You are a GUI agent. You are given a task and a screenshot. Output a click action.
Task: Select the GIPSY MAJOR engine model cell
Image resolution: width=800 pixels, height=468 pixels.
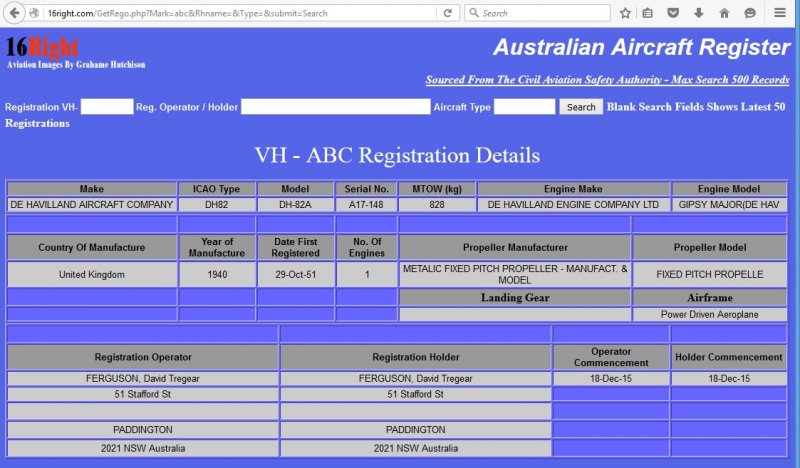tap(729, 205)
